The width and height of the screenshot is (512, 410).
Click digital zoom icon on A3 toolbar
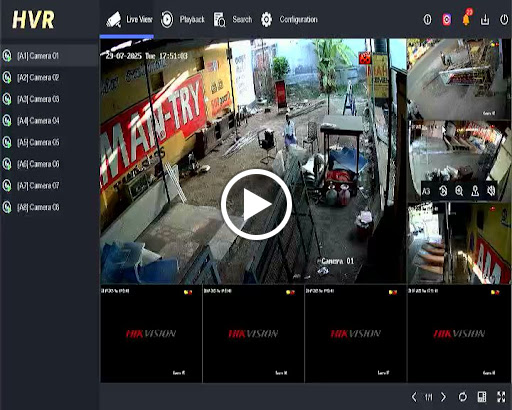coord(459,191)
